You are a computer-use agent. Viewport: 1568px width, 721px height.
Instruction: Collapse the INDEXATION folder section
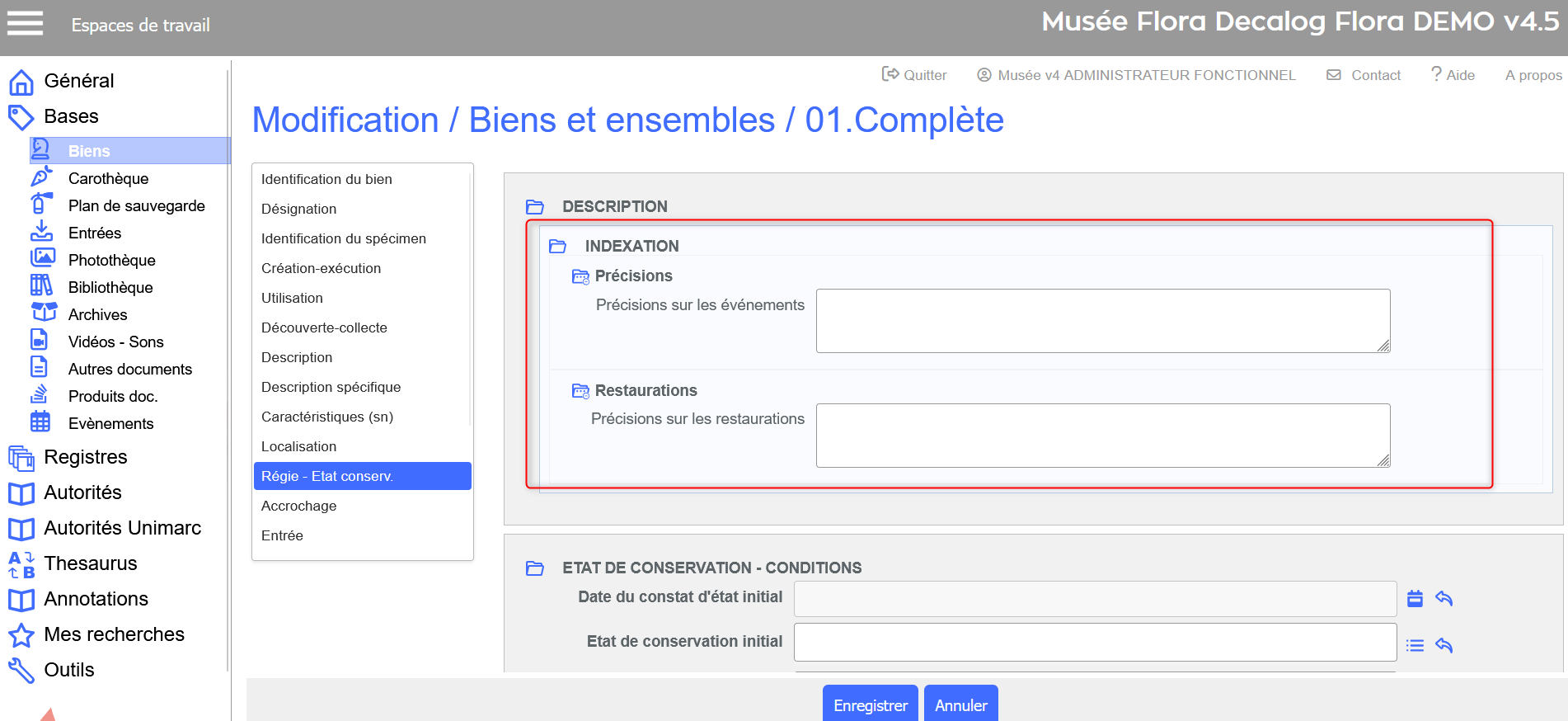[x=558, y=246]
